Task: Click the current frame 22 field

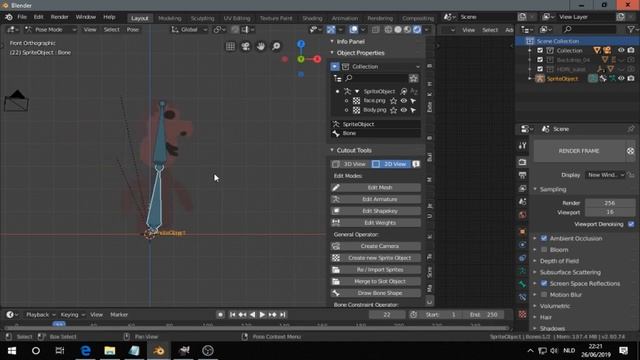Action: [387, 315]
